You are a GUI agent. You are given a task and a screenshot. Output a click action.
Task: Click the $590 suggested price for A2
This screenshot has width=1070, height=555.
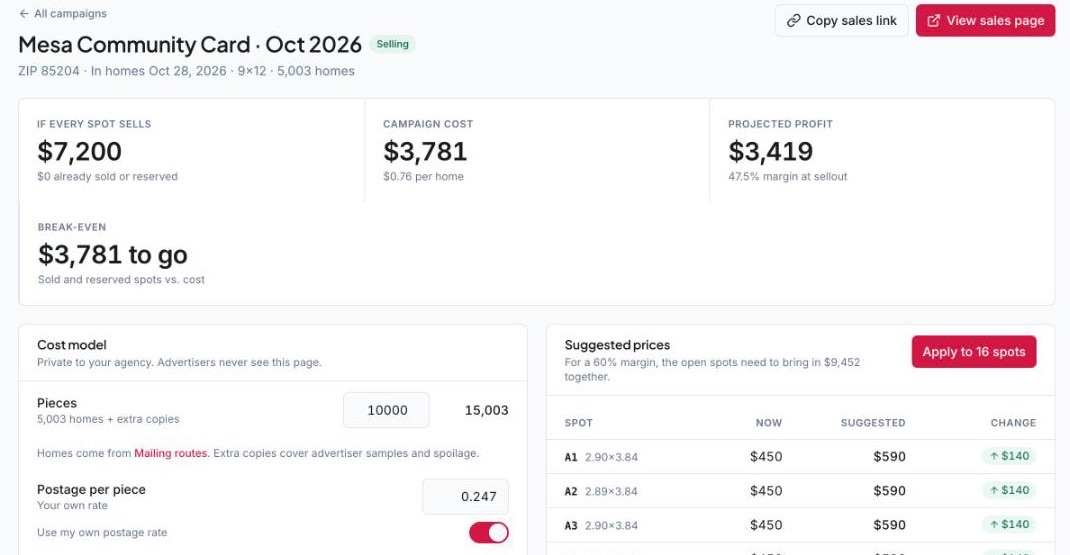(x=889, y=491)
